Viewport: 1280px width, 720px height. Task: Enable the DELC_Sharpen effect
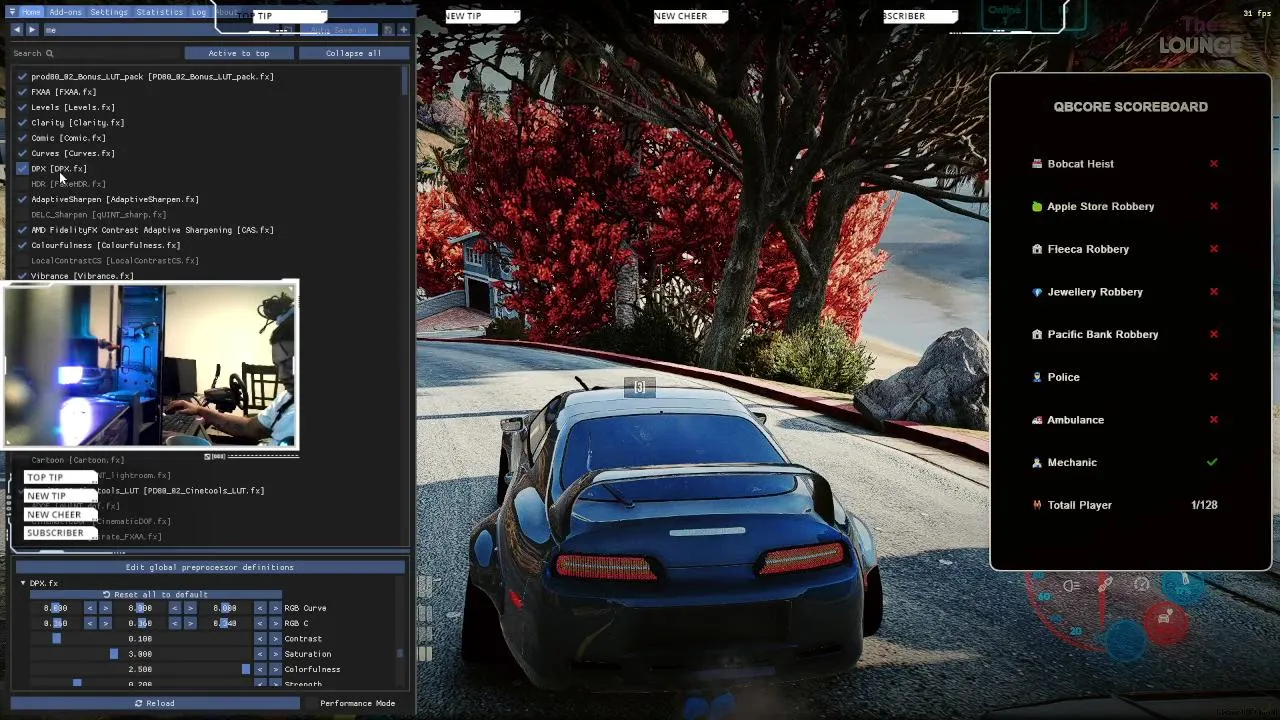[x=22, y=215]
